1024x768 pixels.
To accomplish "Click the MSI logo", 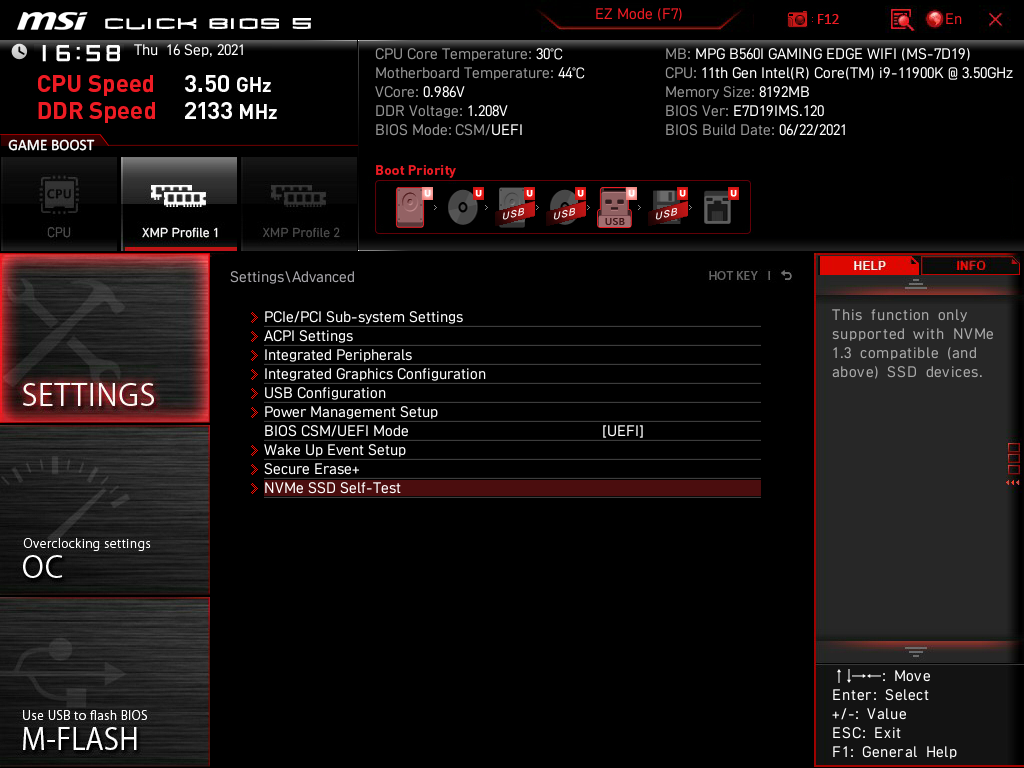I will [52, 21].
